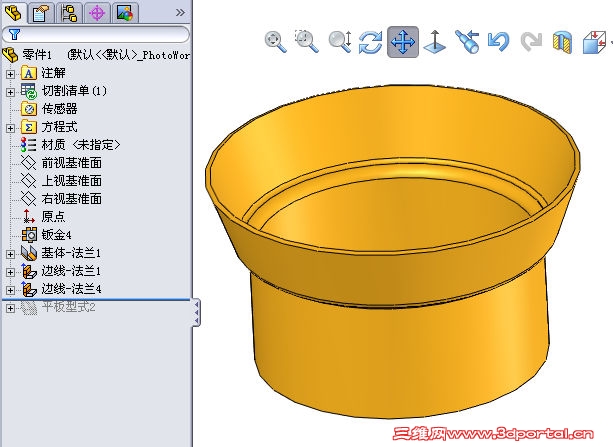Expand the suppressed 平板型式2 node
The width and height of the screenshot is (613, 447).
10,308
